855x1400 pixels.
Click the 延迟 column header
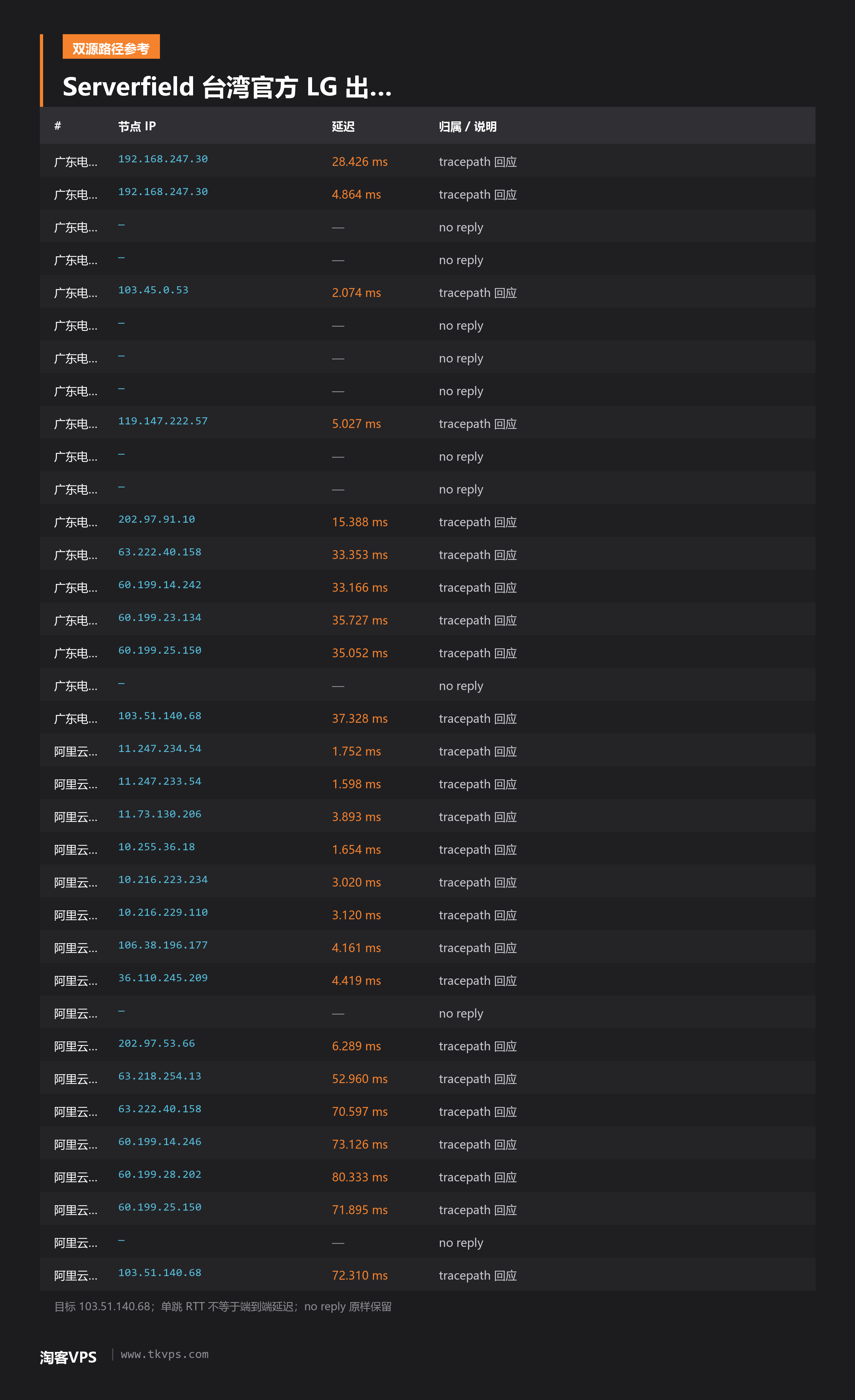click(343, 126)
